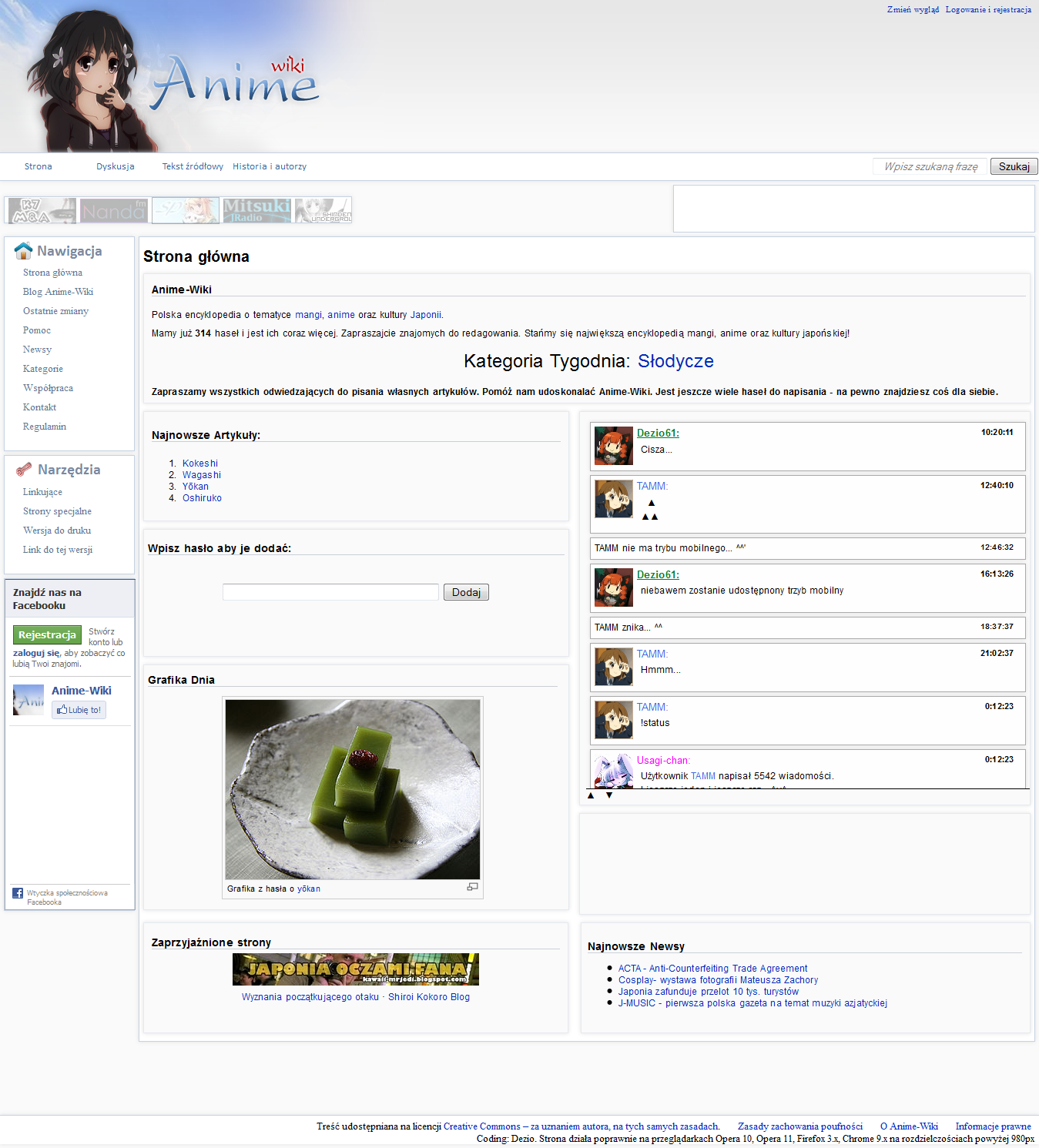The image size is (1039, 1148).
Task: Open Wyznania początkującego otaku link
Action: 310,997
